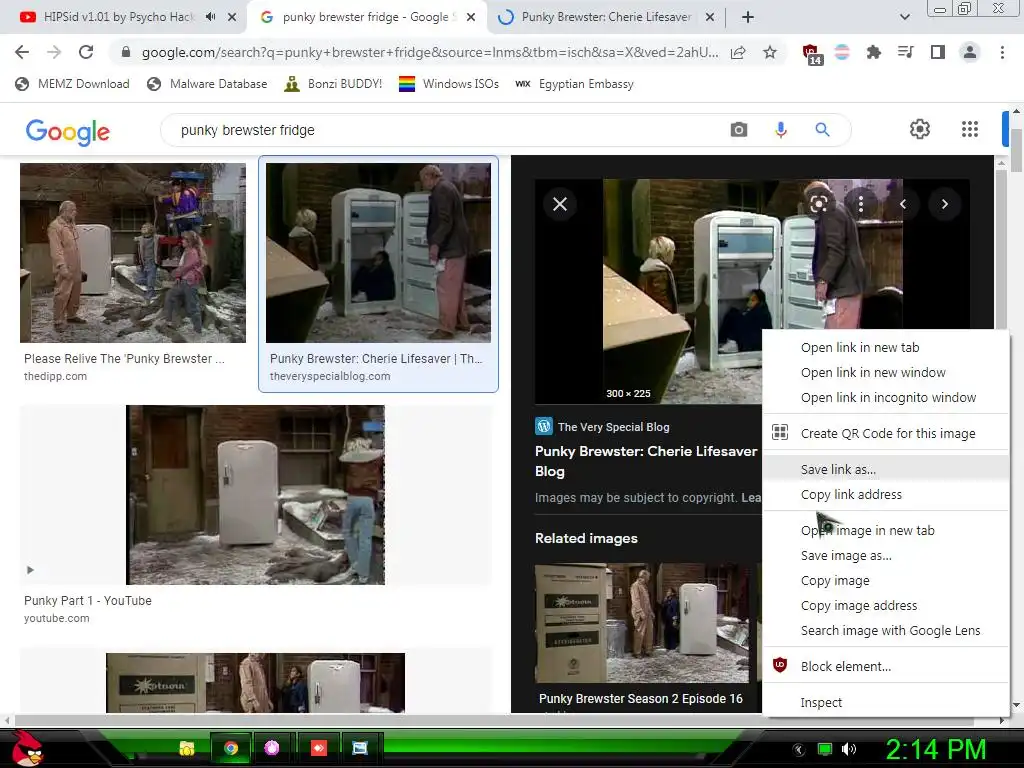Image resolution: width=1024 pixels, height=768 pixels.
Task: Start voice search with microphone icon
Action: [x=780, y=130]
